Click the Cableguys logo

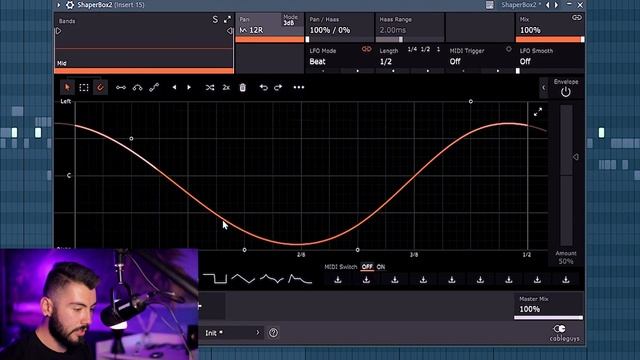click(x=564, y=333)
